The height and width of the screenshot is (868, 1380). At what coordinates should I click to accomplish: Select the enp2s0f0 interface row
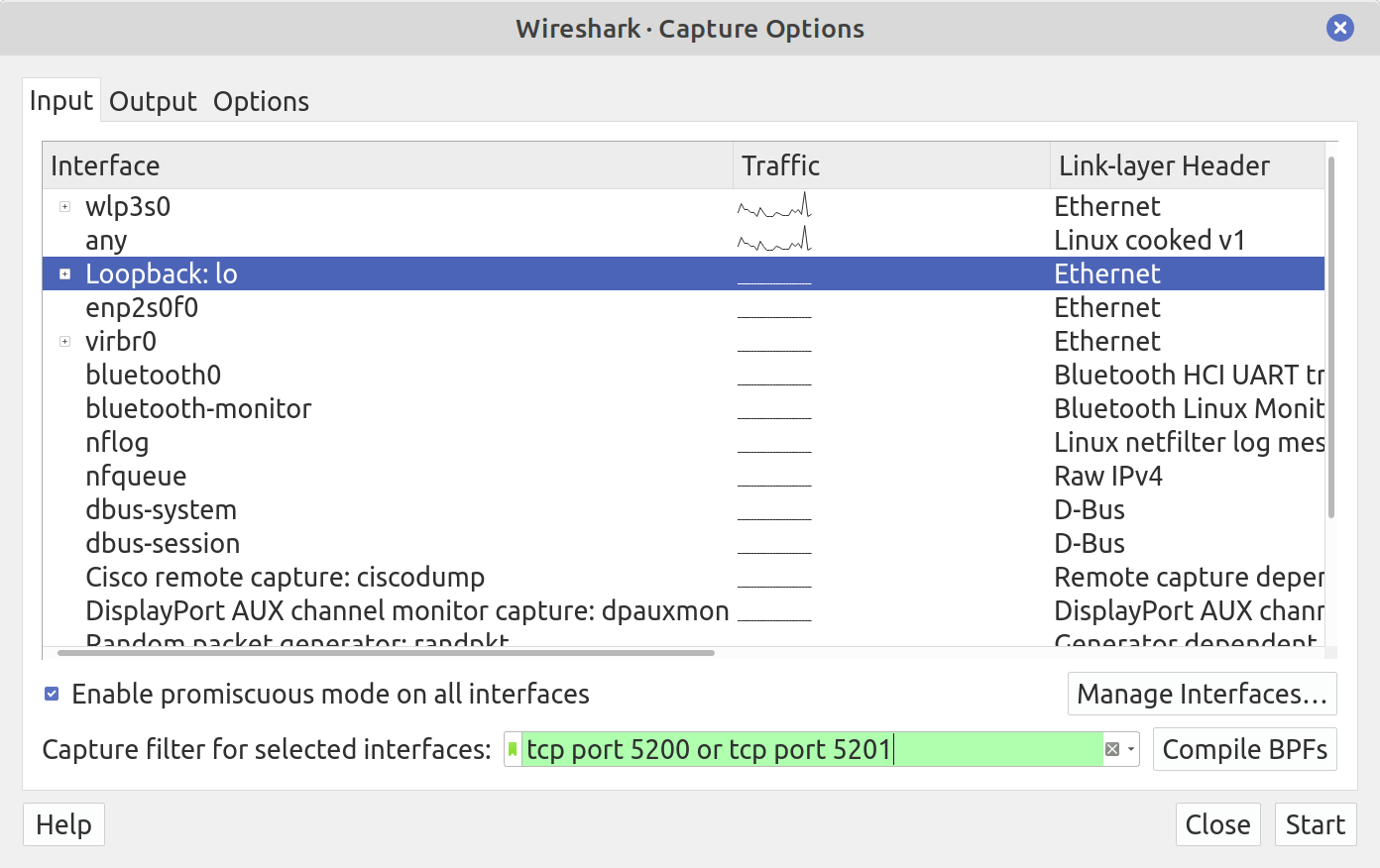683,308
